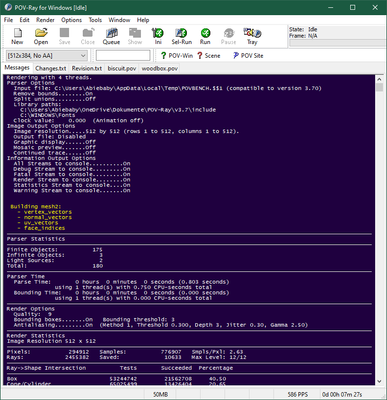Click the 'Render Statistics' heading text
The image size is (387, 400).
point(36,336)
